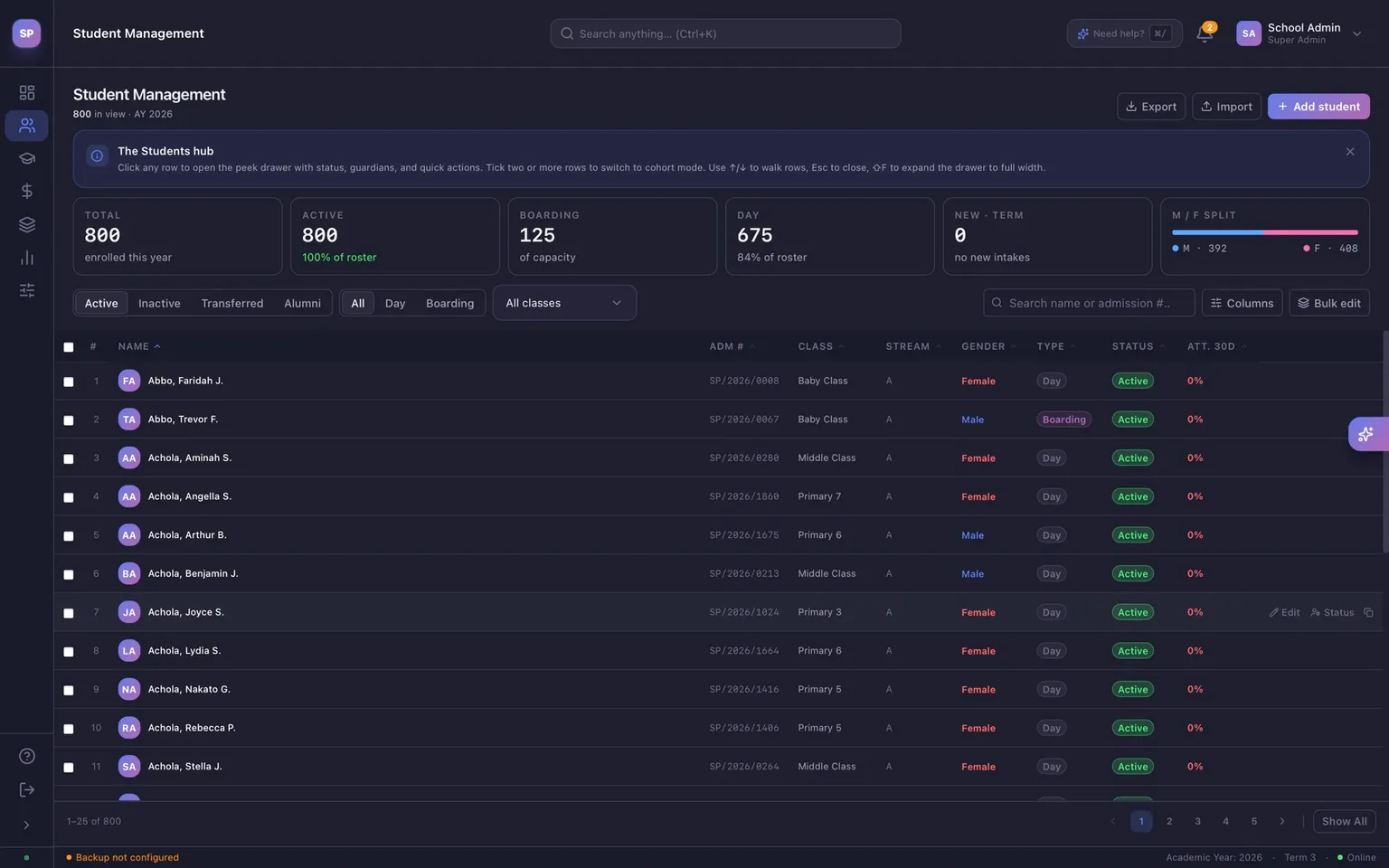Click the info icon in Students hub banner
This screenshot has width=1389, height=868.
(97, 156)
